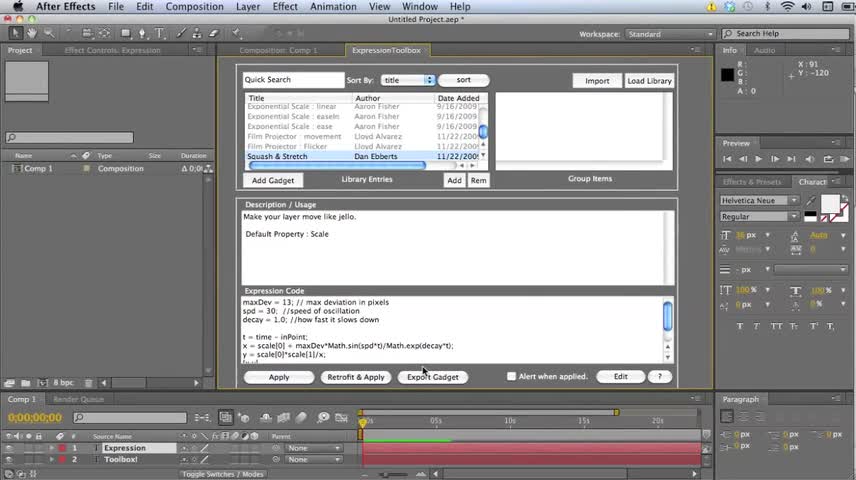Click the volume icon in macOS menu bar
The image size is (856, 480).
(x=806, y=7)
